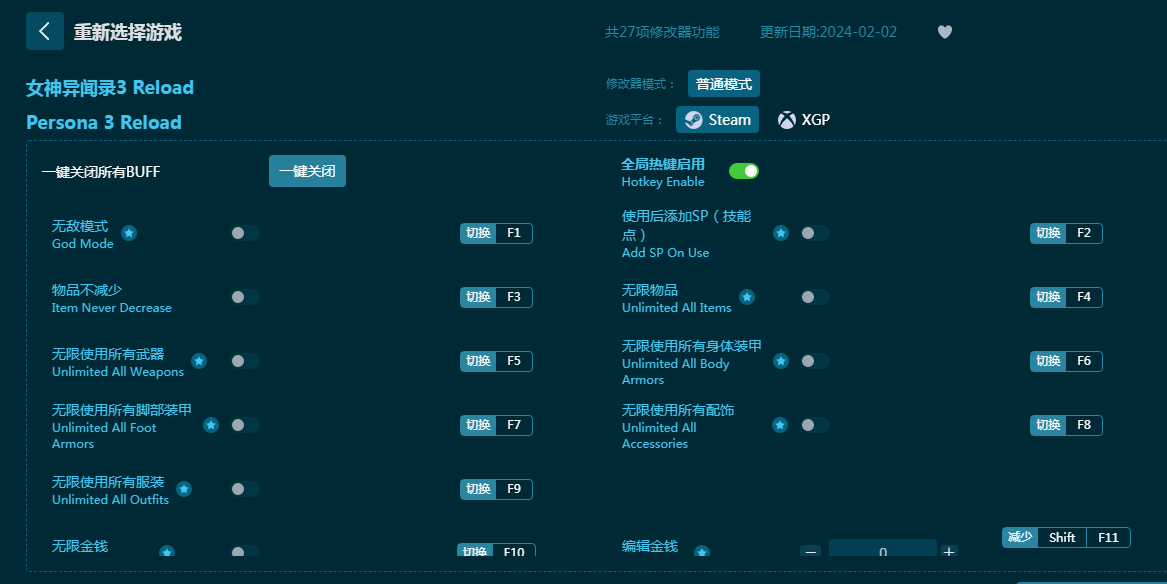Click the star icon beside 无限金钱
The width and height of the screenshot is (1167, 584).
pos(167,551)
